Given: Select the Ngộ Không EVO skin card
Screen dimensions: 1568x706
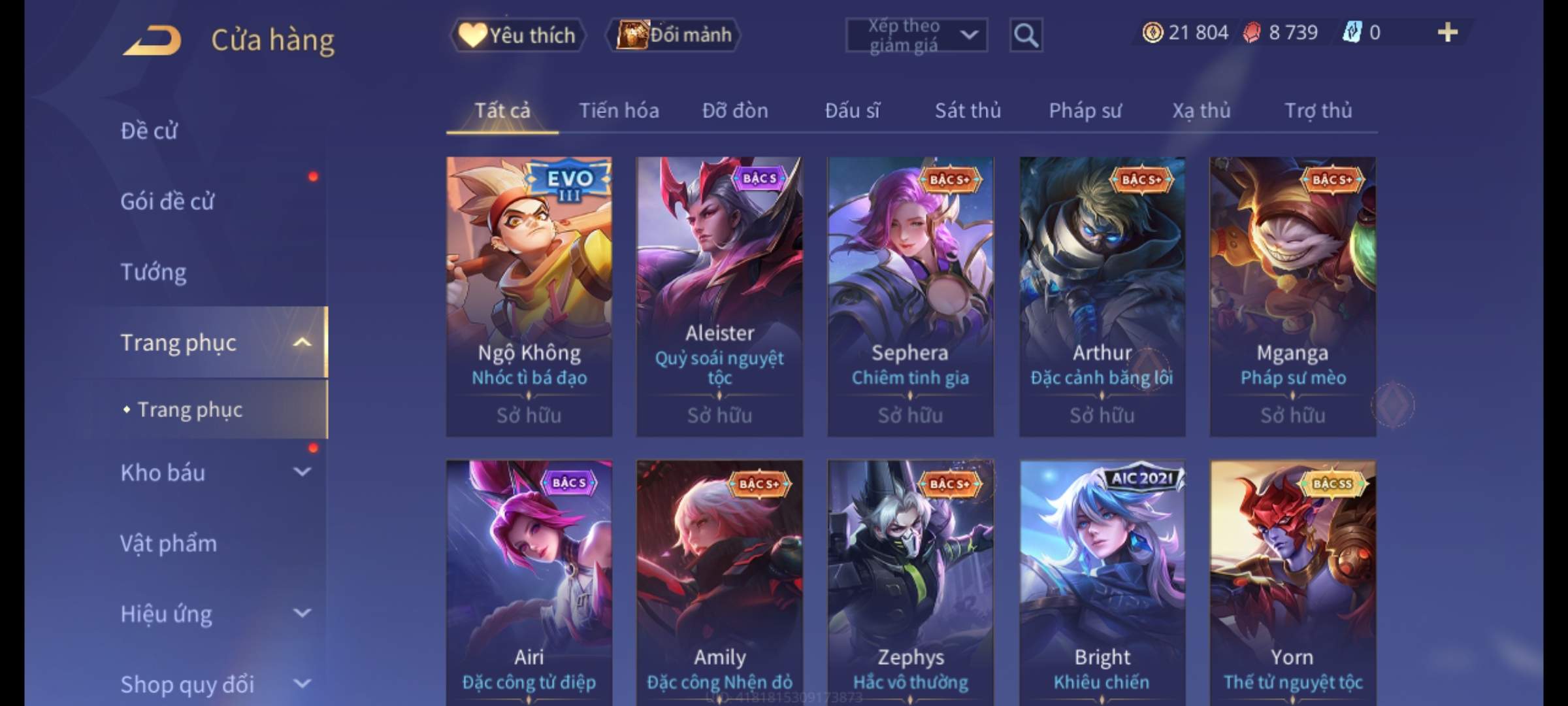Looking at the screenshot, I should pos(529,296).
